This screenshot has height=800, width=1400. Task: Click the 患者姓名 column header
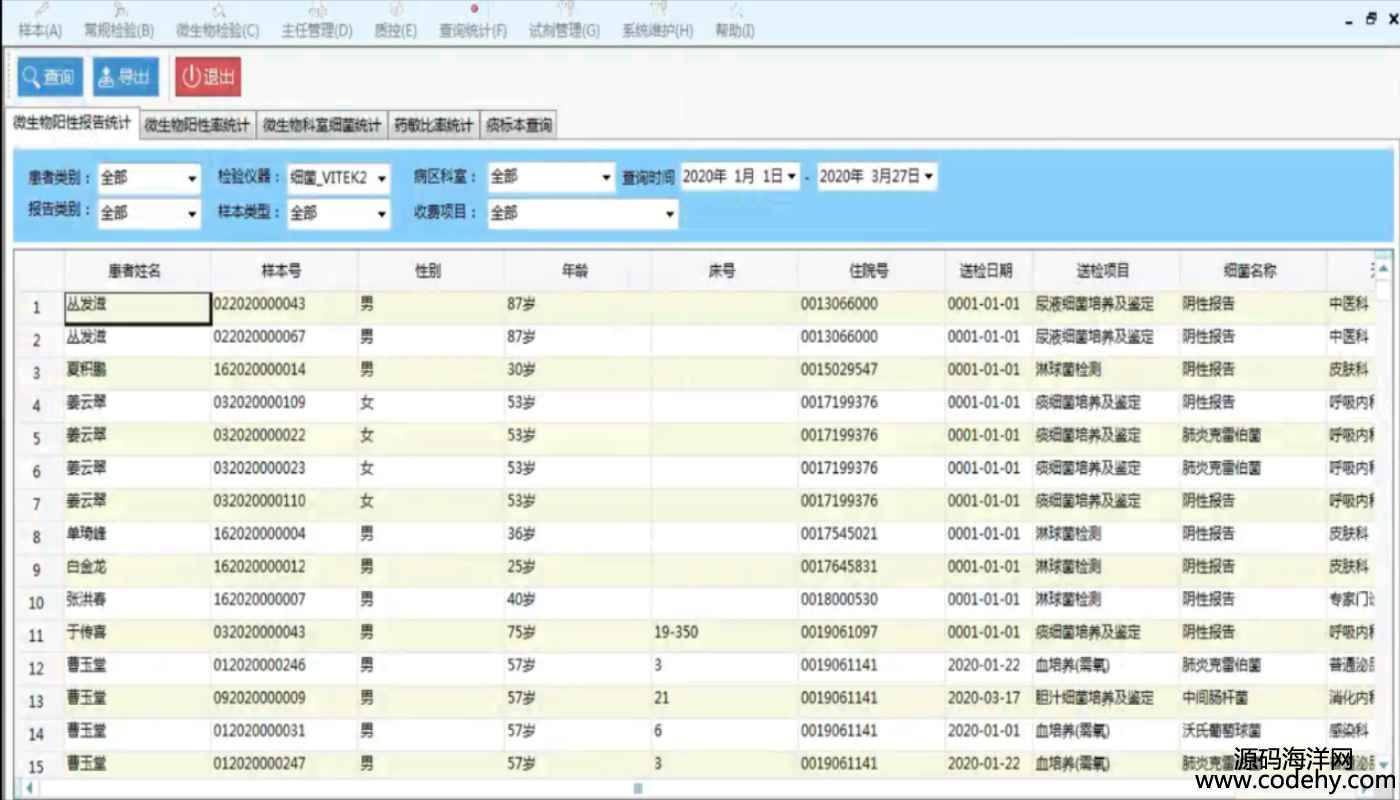(137, 271)
